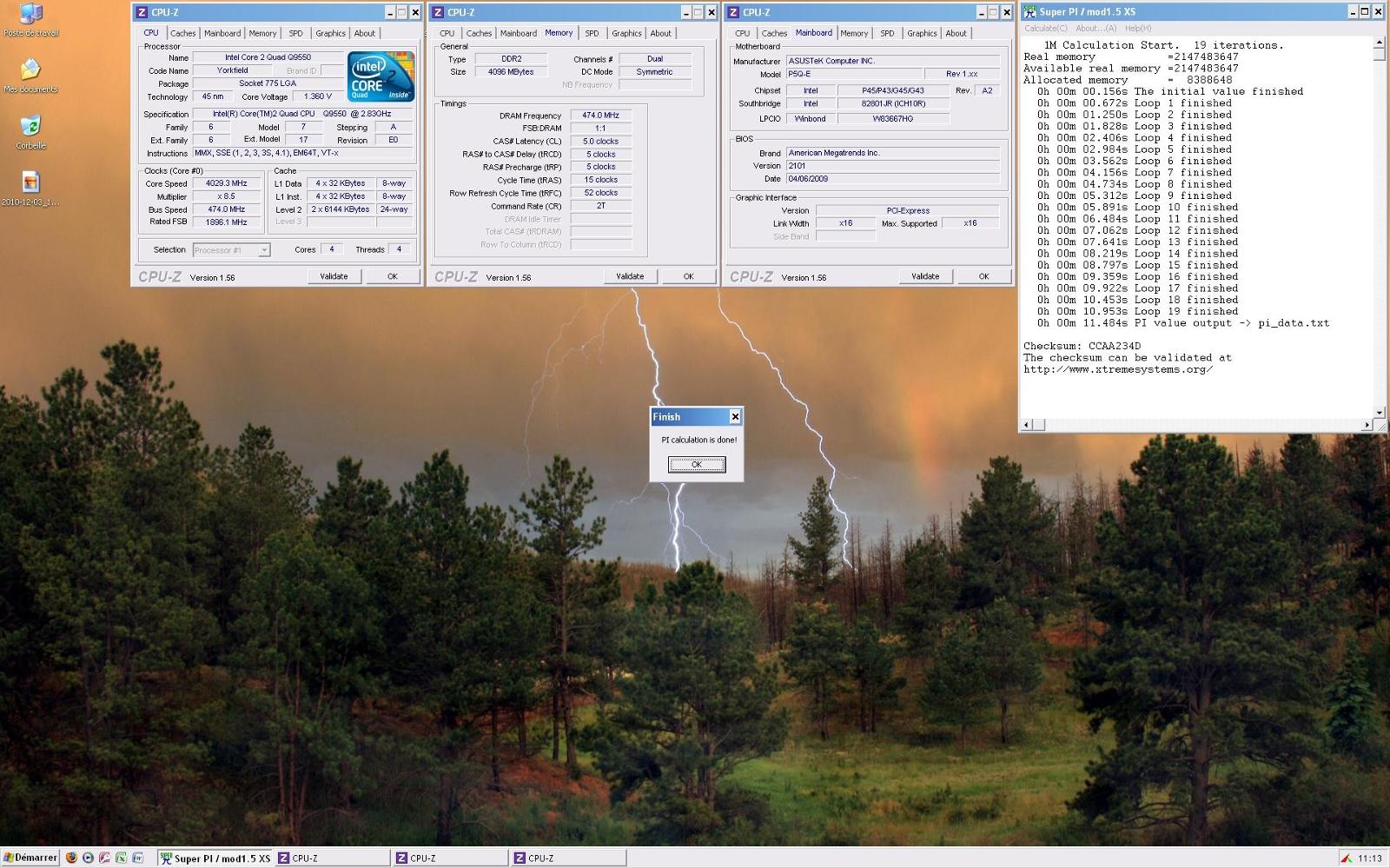The width and height of the screenshot is (1390, 868).
Task: Switch to About tab in Mainboard CPU-Z window
Action: click(x=956, y=34)
